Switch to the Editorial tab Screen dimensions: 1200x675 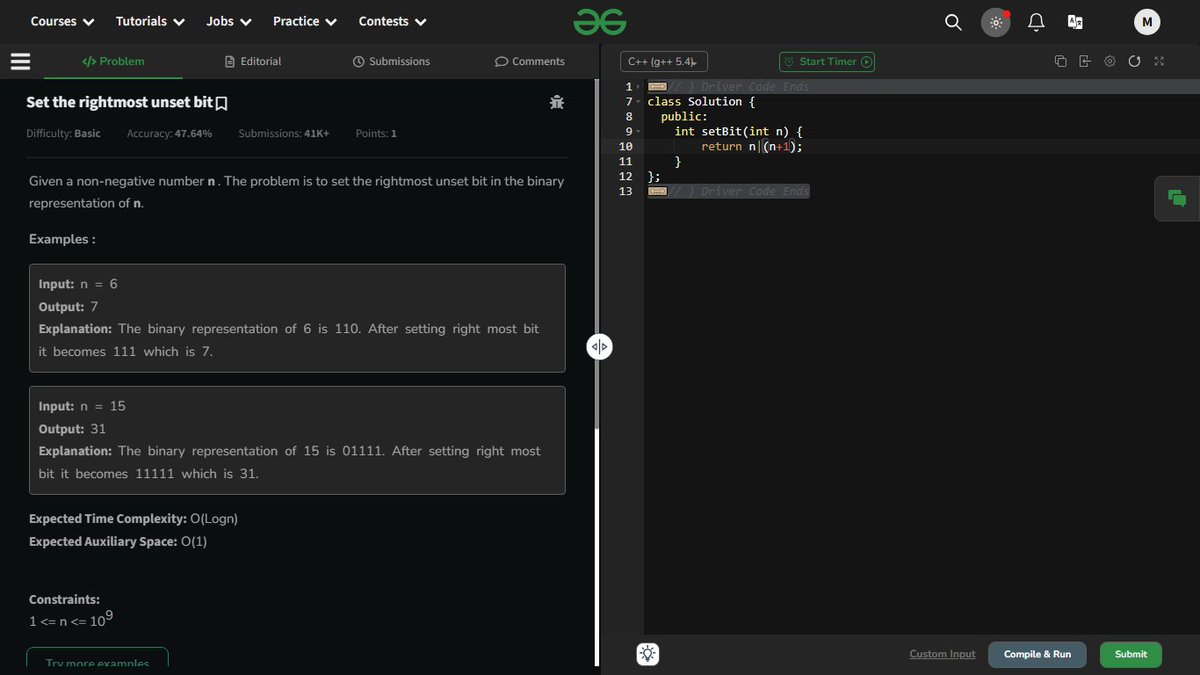253,61
